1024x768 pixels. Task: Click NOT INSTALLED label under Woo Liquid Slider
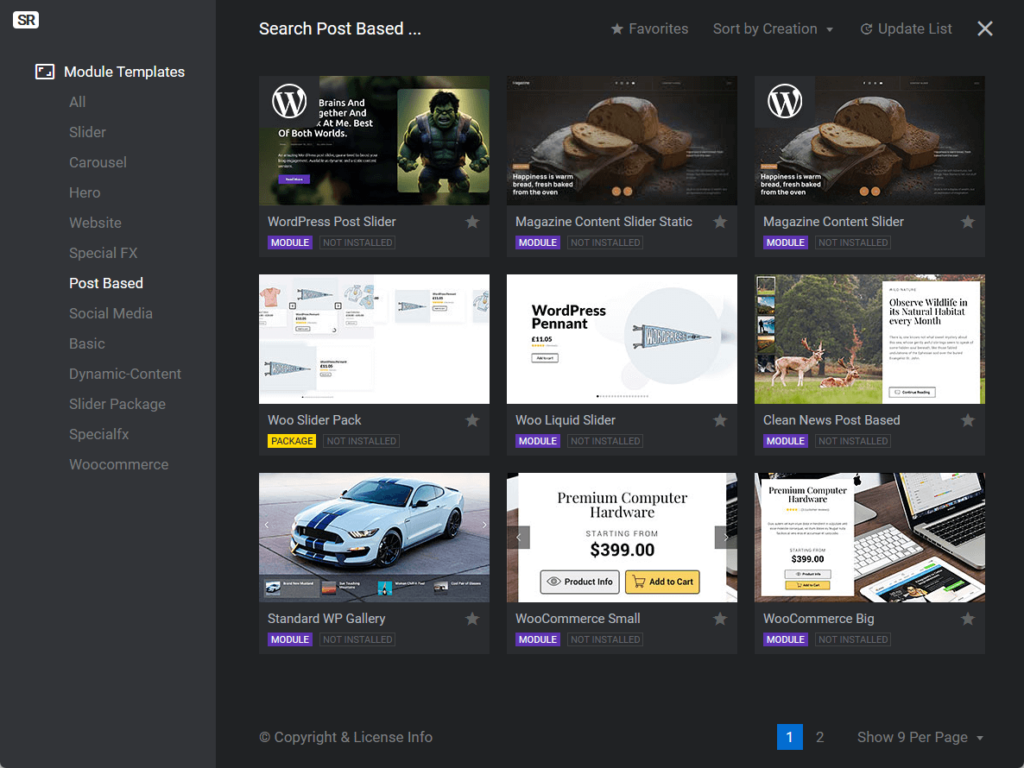click(605, 441)
